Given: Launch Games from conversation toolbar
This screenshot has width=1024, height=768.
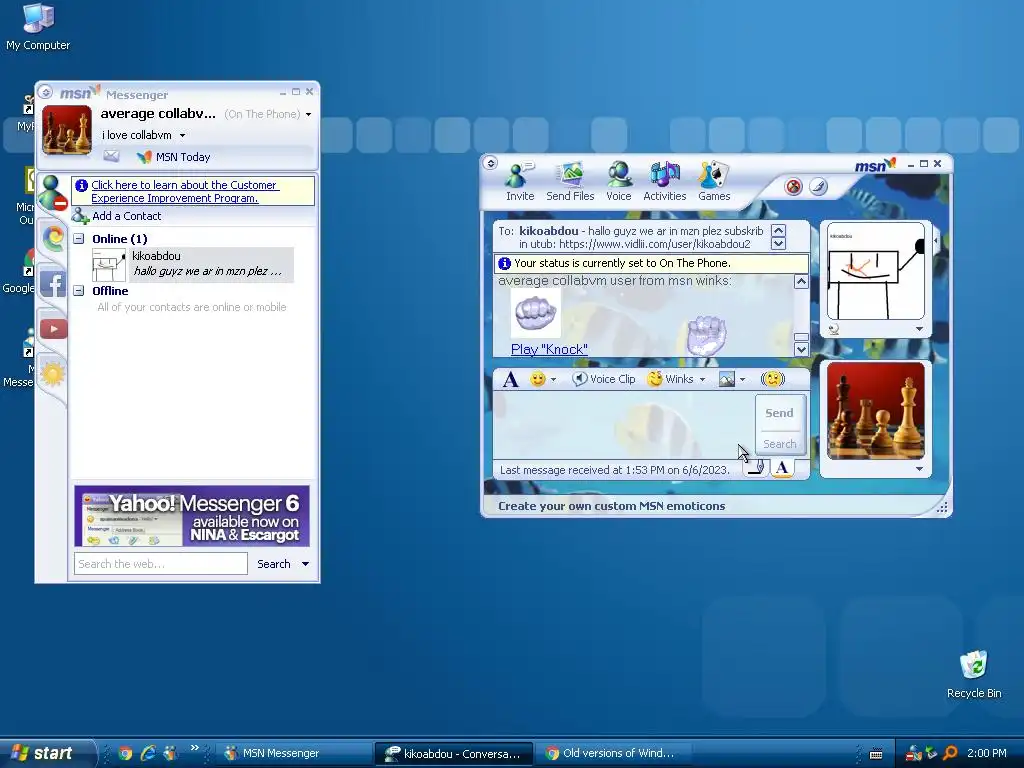Looking at the screenshot, I should point(714,181).
